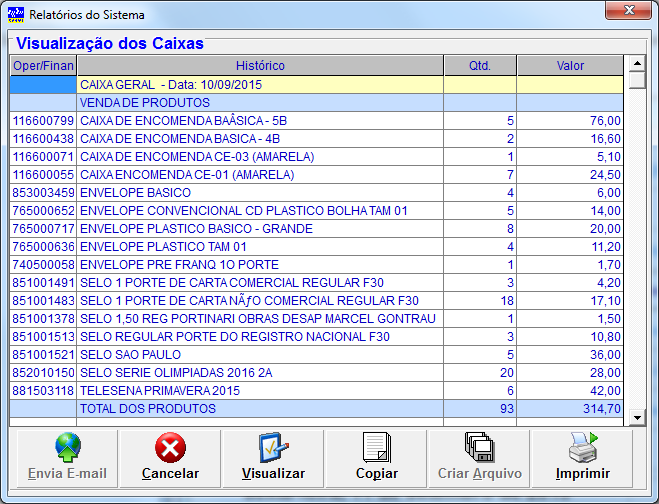Select ENVELOPE PLASTICO BASICO - GRANDE
Screen dimensions: 659x504
click(317, 229)
